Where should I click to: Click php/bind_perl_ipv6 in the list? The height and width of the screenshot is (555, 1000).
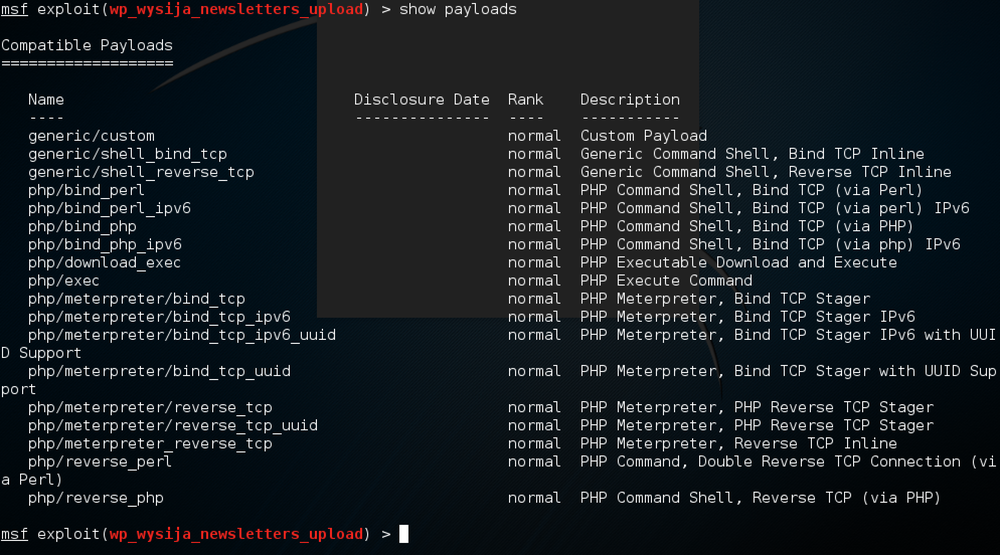[109, 209]
